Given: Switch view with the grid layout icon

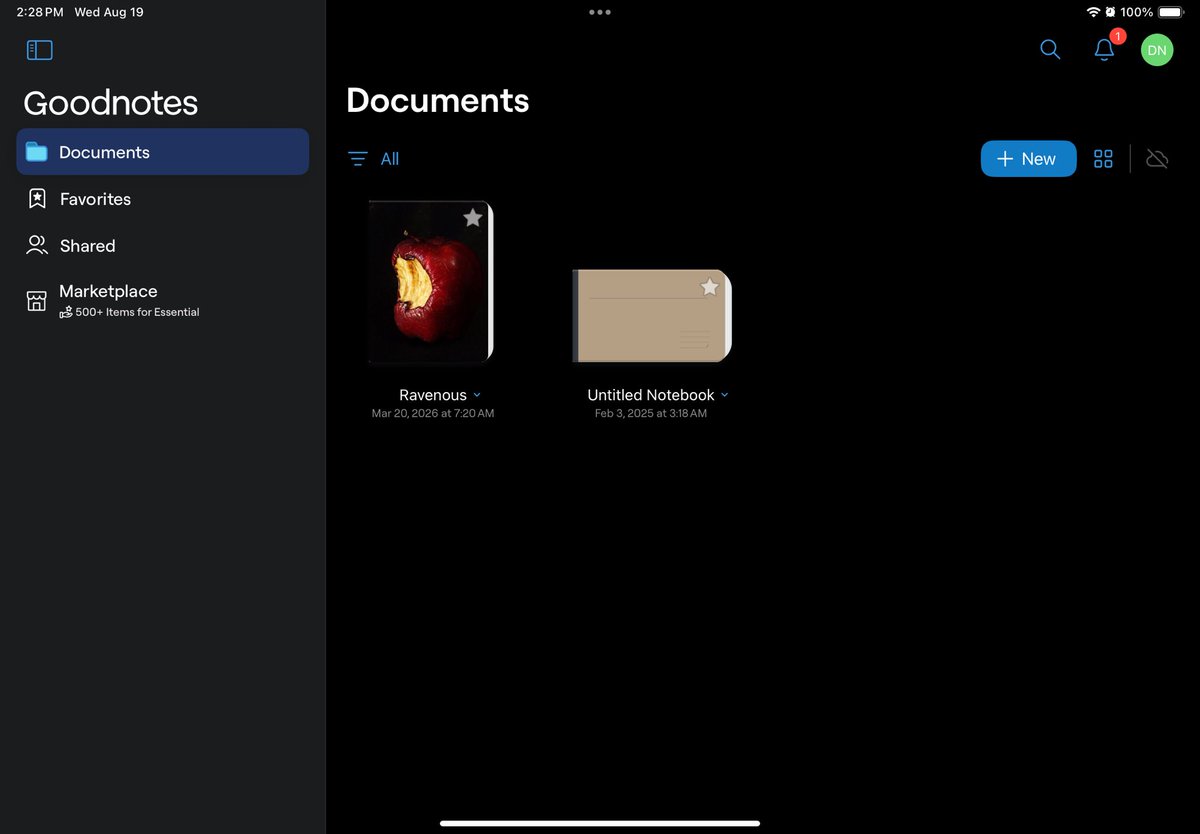Looking at the screenshot, I should (x=1103, y=159).
